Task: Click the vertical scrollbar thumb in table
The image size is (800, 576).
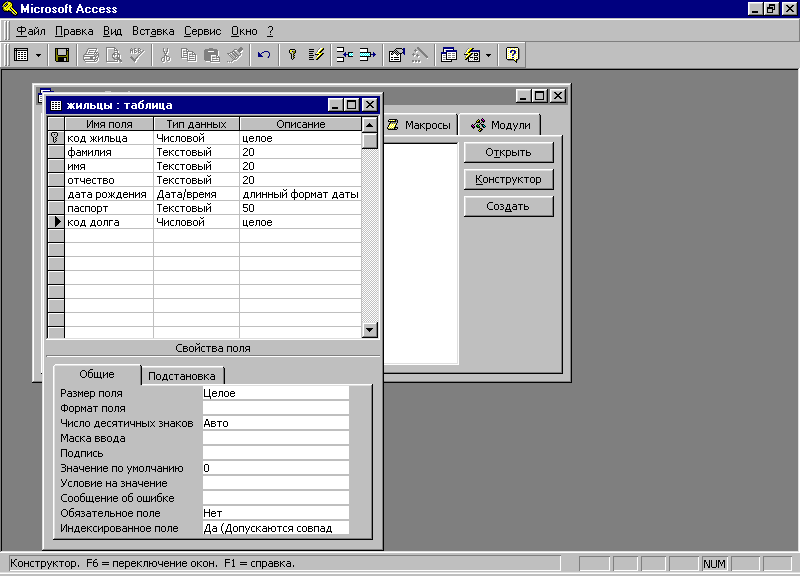Action: click(369, 140)
